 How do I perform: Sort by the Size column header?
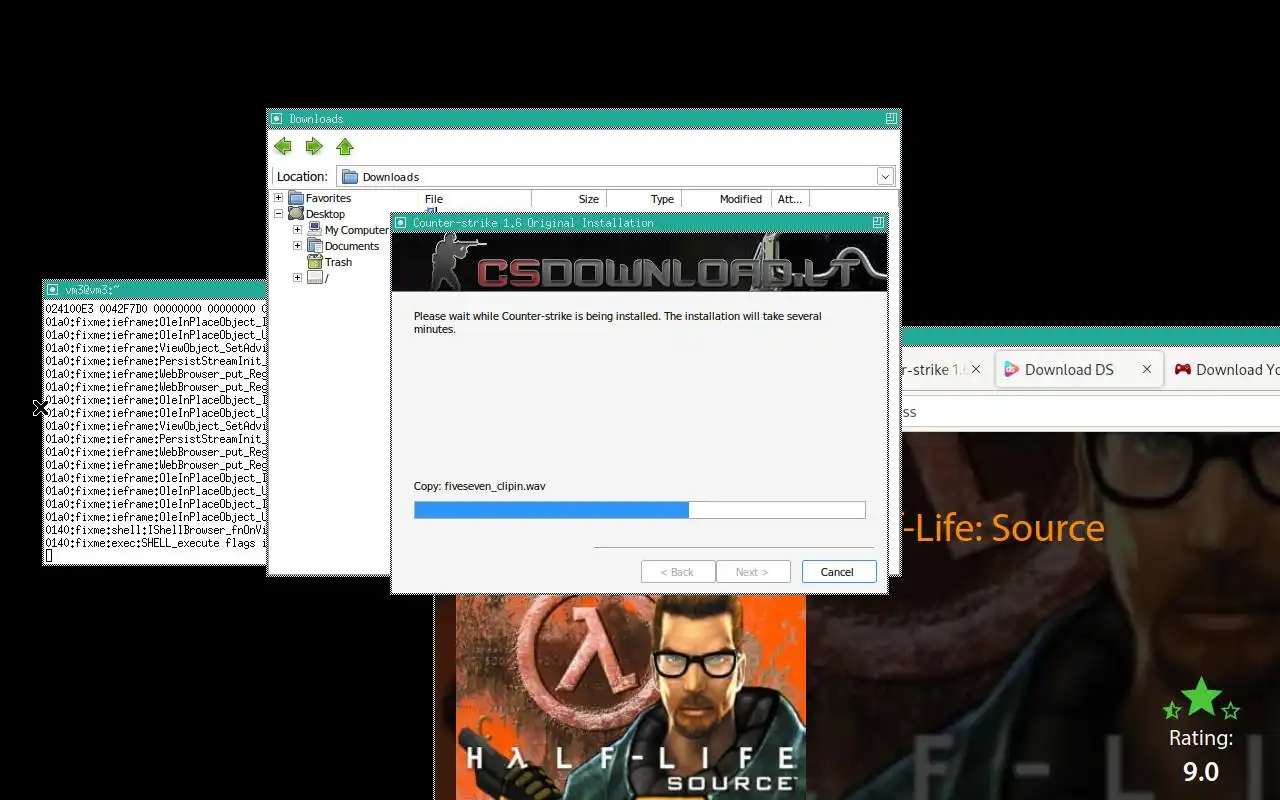pos(569,199)
